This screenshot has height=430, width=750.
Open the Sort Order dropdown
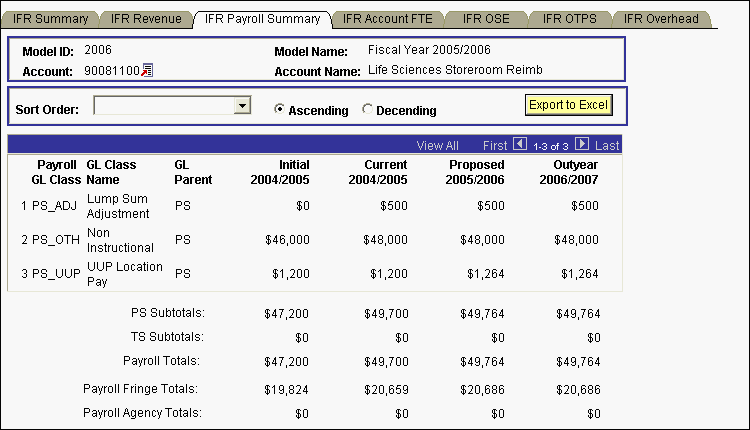[241, 105]
